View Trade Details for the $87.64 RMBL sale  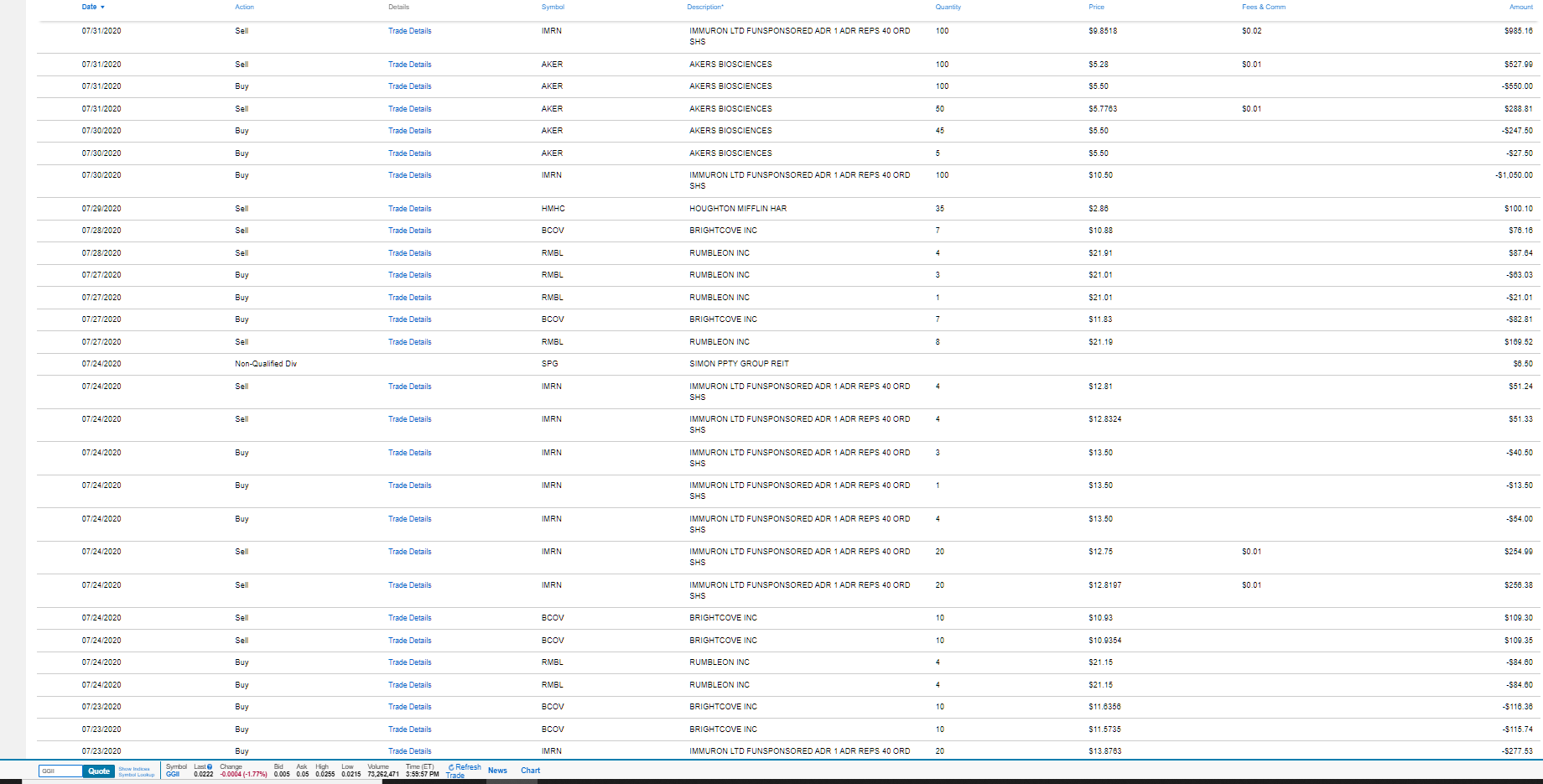[x=409, y=253]
